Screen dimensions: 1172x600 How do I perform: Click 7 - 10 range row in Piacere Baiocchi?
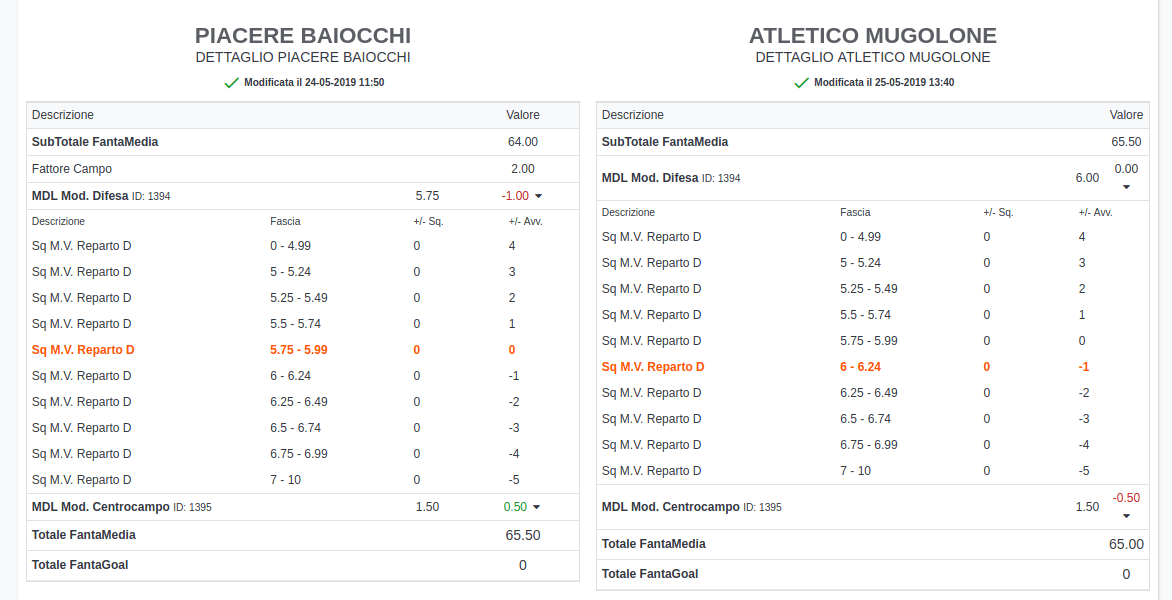285,480
